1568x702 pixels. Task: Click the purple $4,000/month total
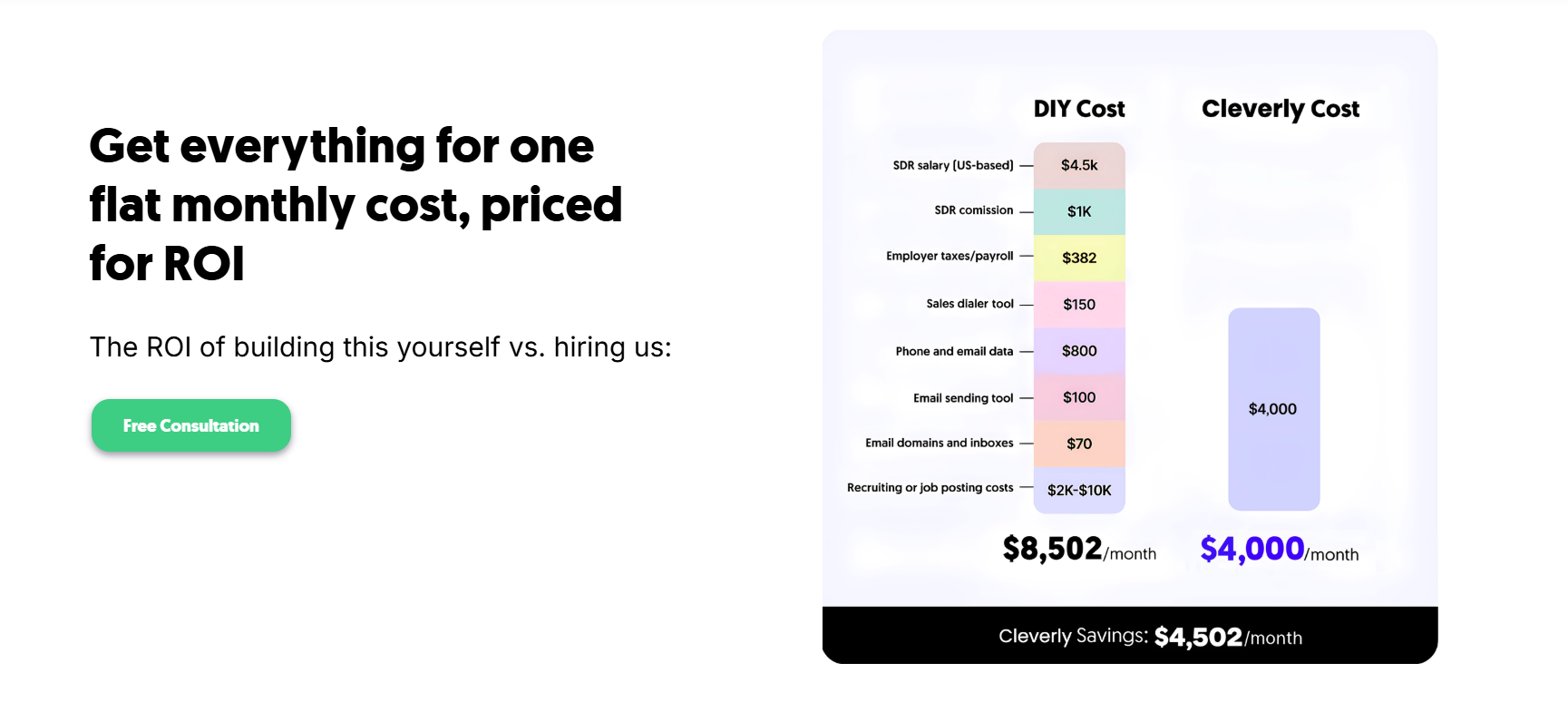point(1280,550)
